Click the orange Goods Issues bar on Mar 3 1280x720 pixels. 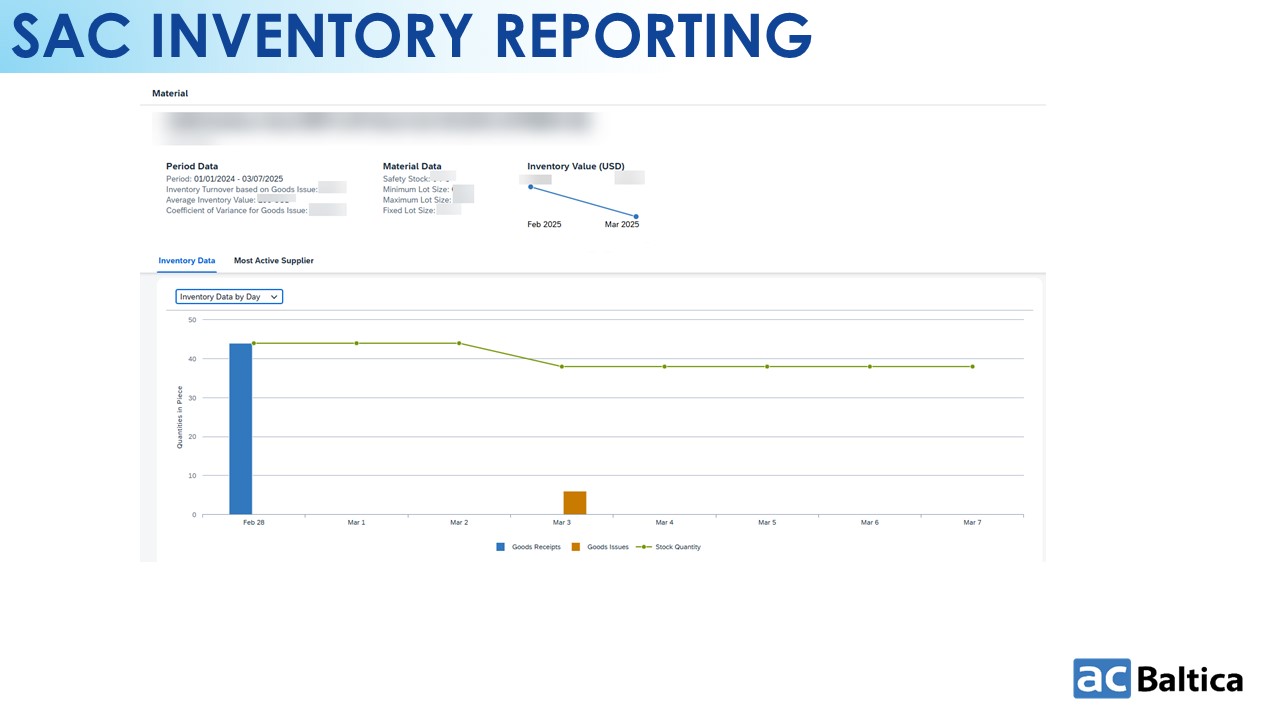[x=575, y=503]
